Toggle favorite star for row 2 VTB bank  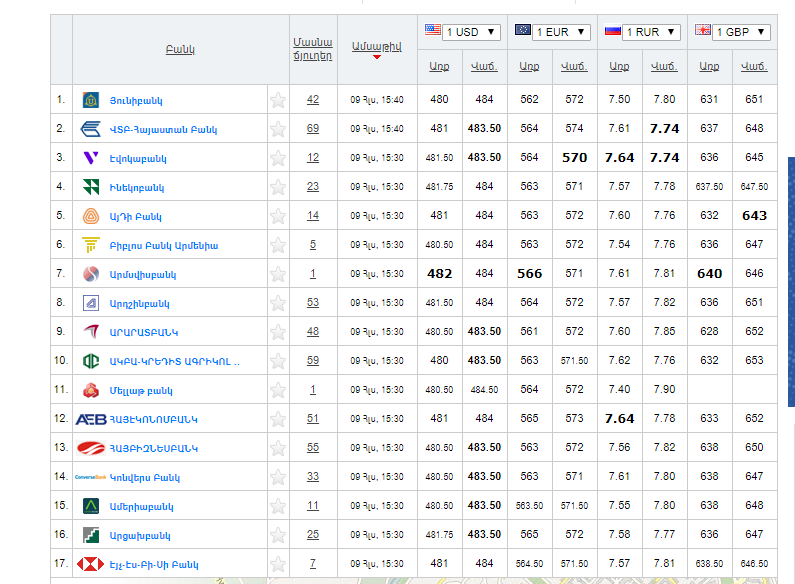click(x=278, y=129)
